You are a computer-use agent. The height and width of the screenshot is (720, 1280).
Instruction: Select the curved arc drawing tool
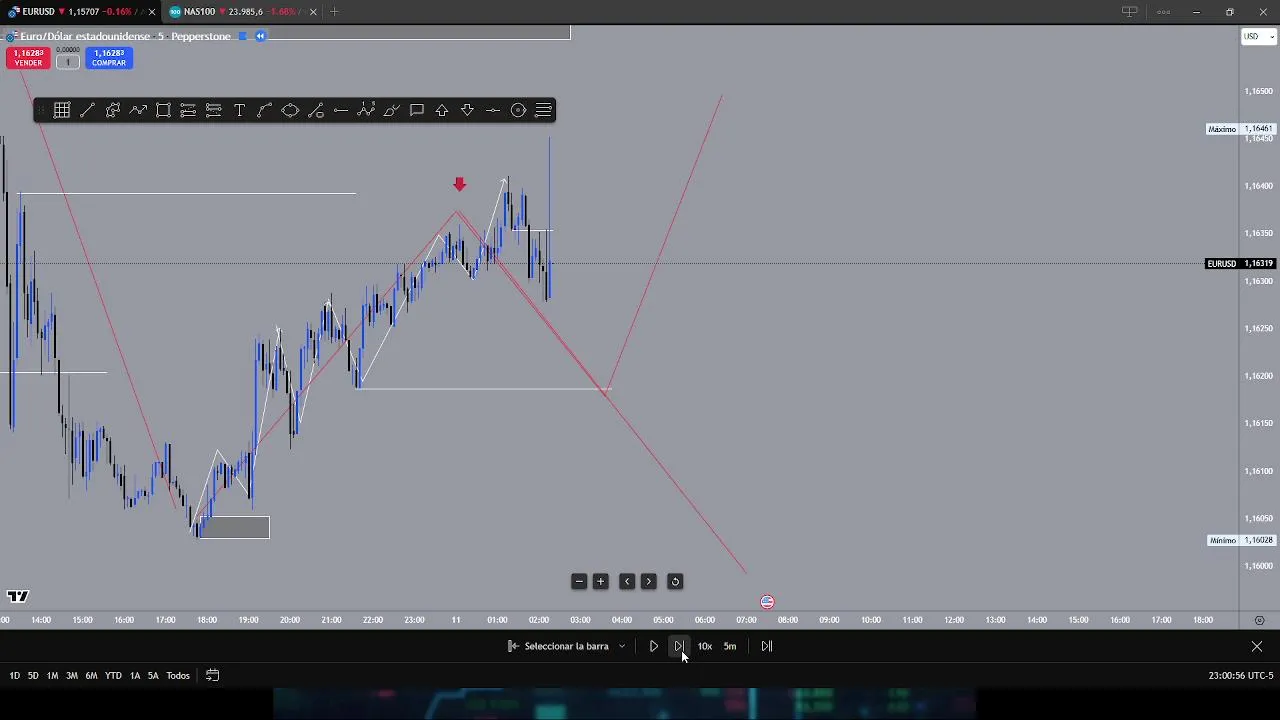click(265, 110)
